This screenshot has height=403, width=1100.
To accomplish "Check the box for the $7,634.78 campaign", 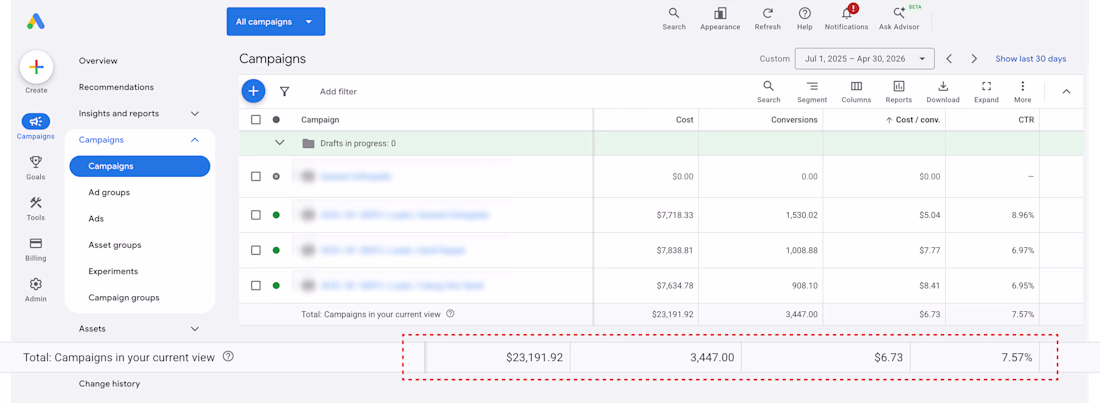I will pyautogui.click(x=256, y=286).
